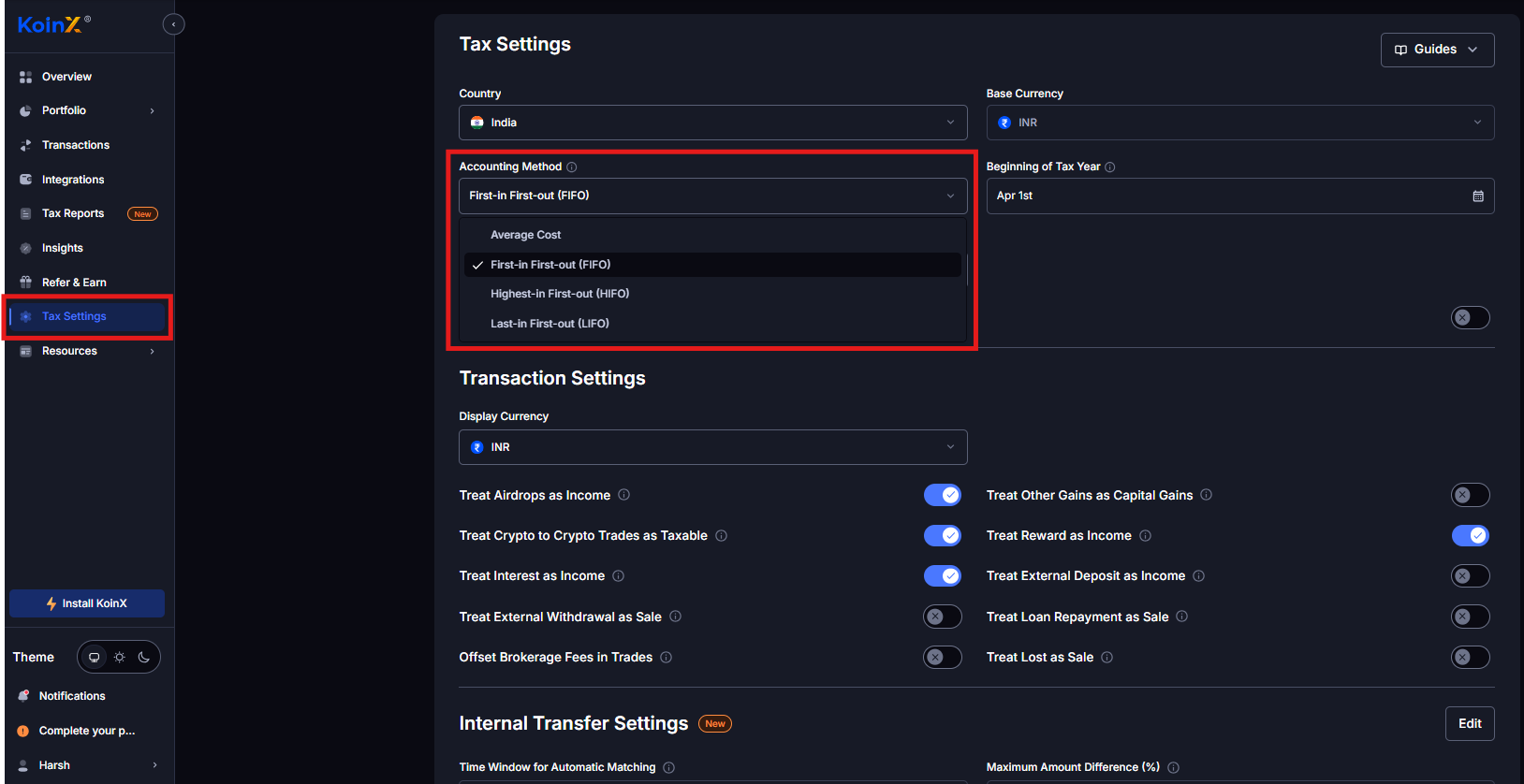The width and height of the screenshot is (1524, 784).
Task: Click the Refer & Earn gift icon
Action: point(25,283)
